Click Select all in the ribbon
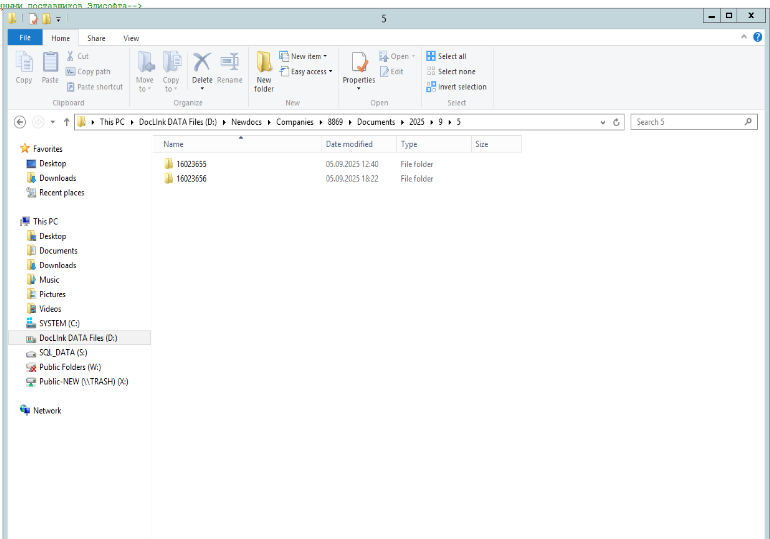The width and height of the screenshot is (770, 539). (x=446, y=56)
